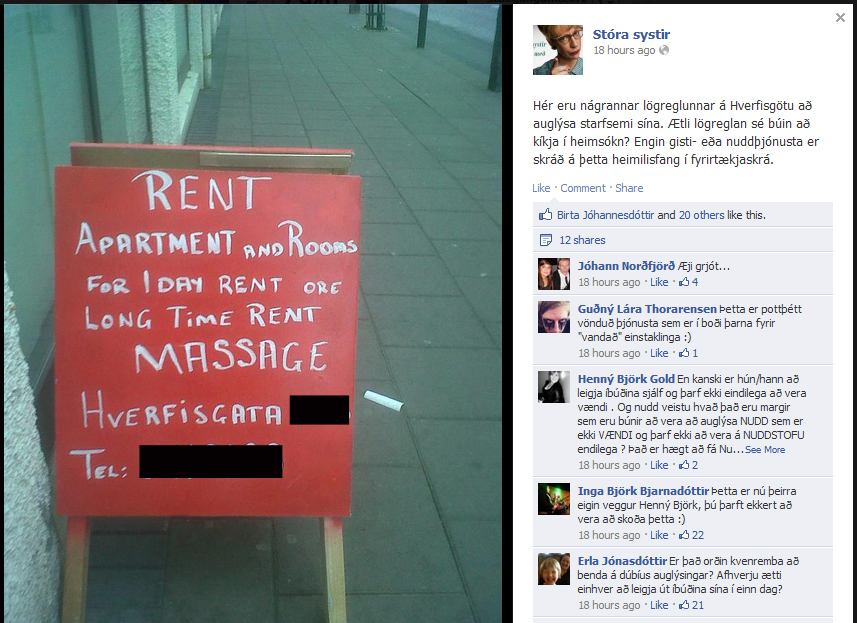Viewport: 857px width, 623px height.
Task: Open the Stóra systir page link
Action: 631,34
